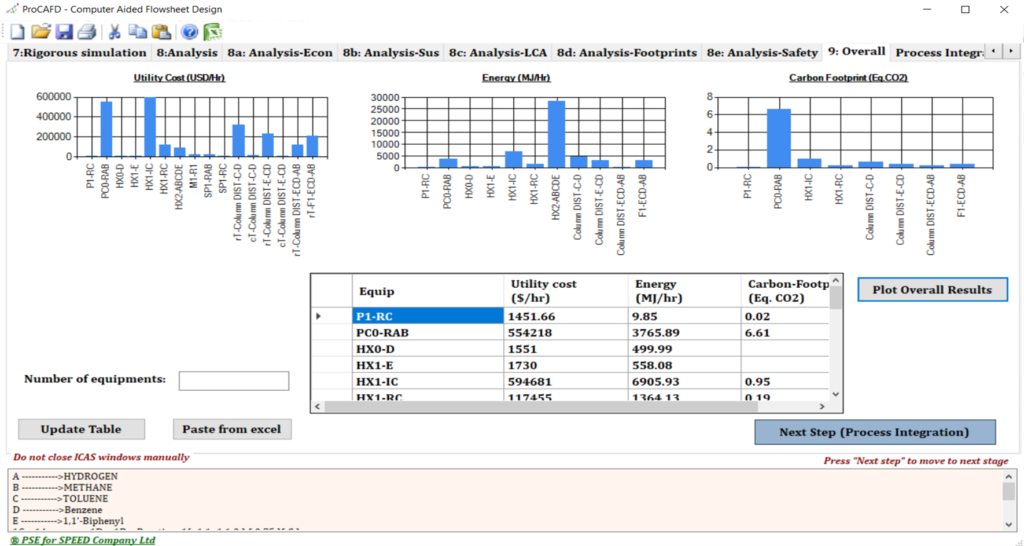Select energy cell 3765.89
Viewport: 1024px width, 546px height.
(684, 332)
